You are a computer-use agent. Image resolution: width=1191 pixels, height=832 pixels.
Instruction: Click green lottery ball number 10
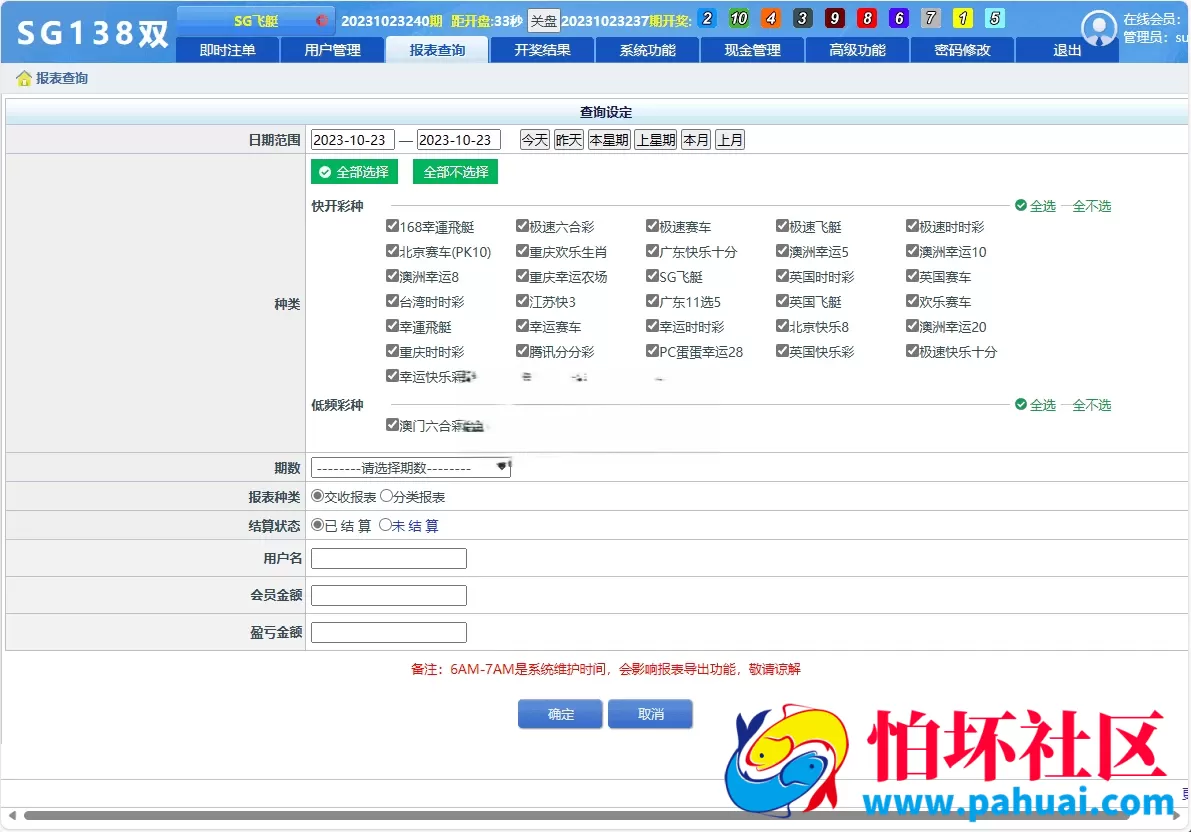(739, 18)
